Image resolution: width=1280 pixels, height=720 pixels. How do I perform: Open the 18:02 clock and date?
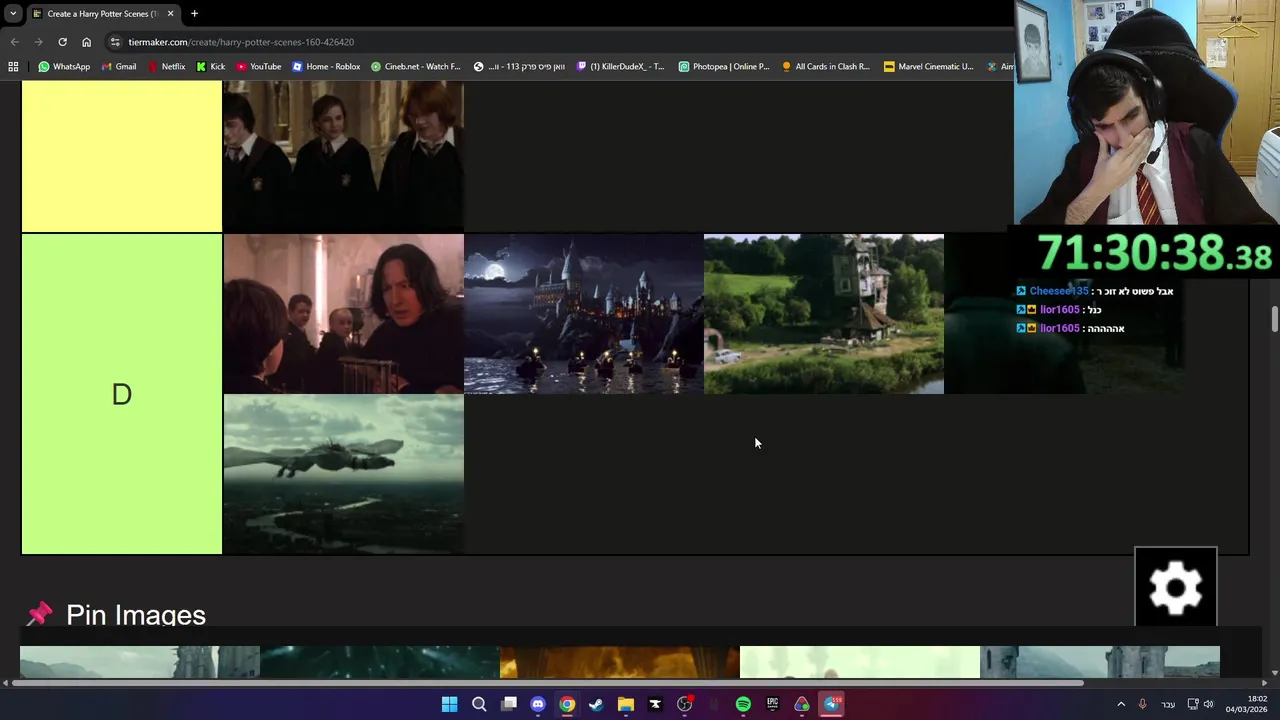point(1249,704)
